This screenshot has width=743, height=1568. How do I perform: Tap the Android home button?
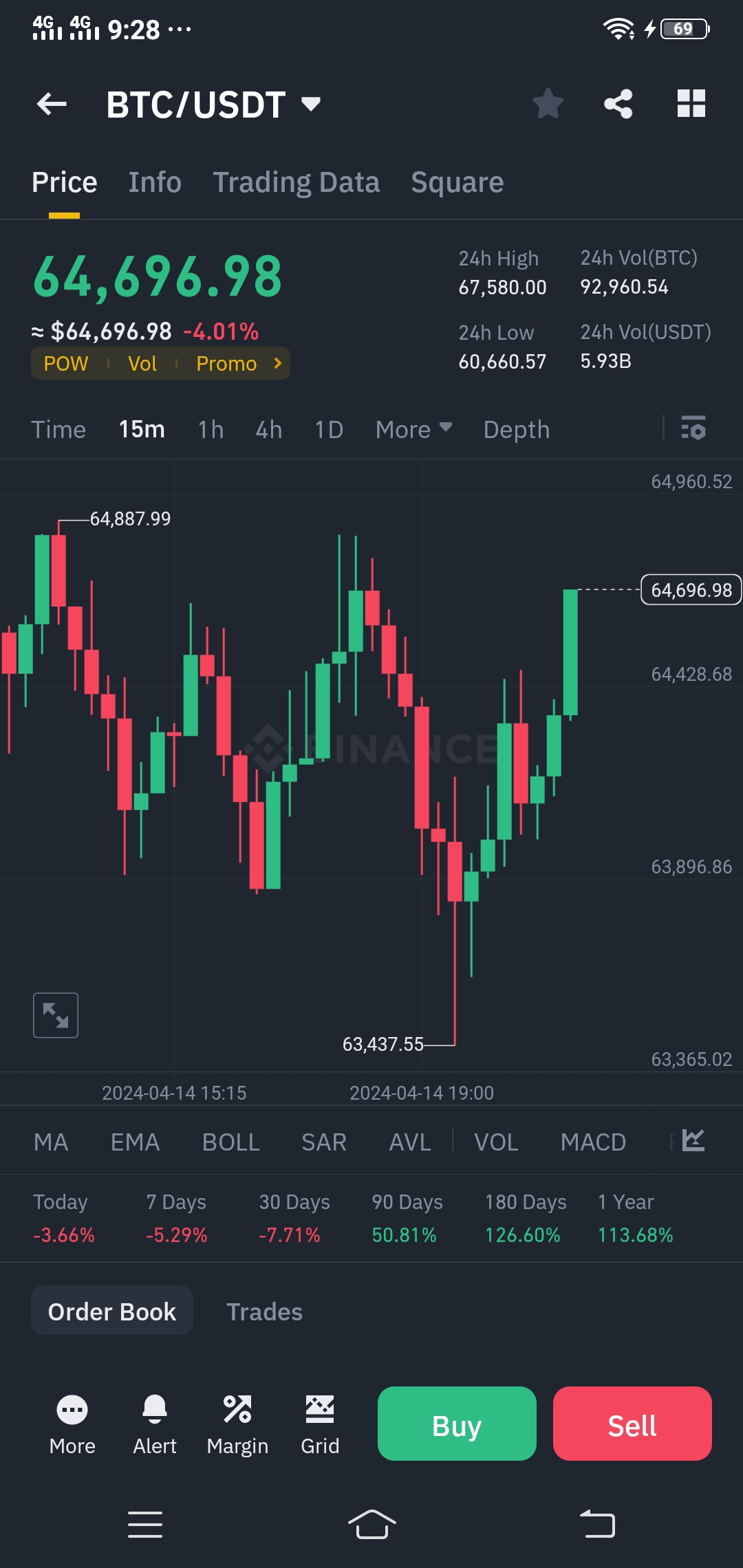click(x=372, y=1524)
